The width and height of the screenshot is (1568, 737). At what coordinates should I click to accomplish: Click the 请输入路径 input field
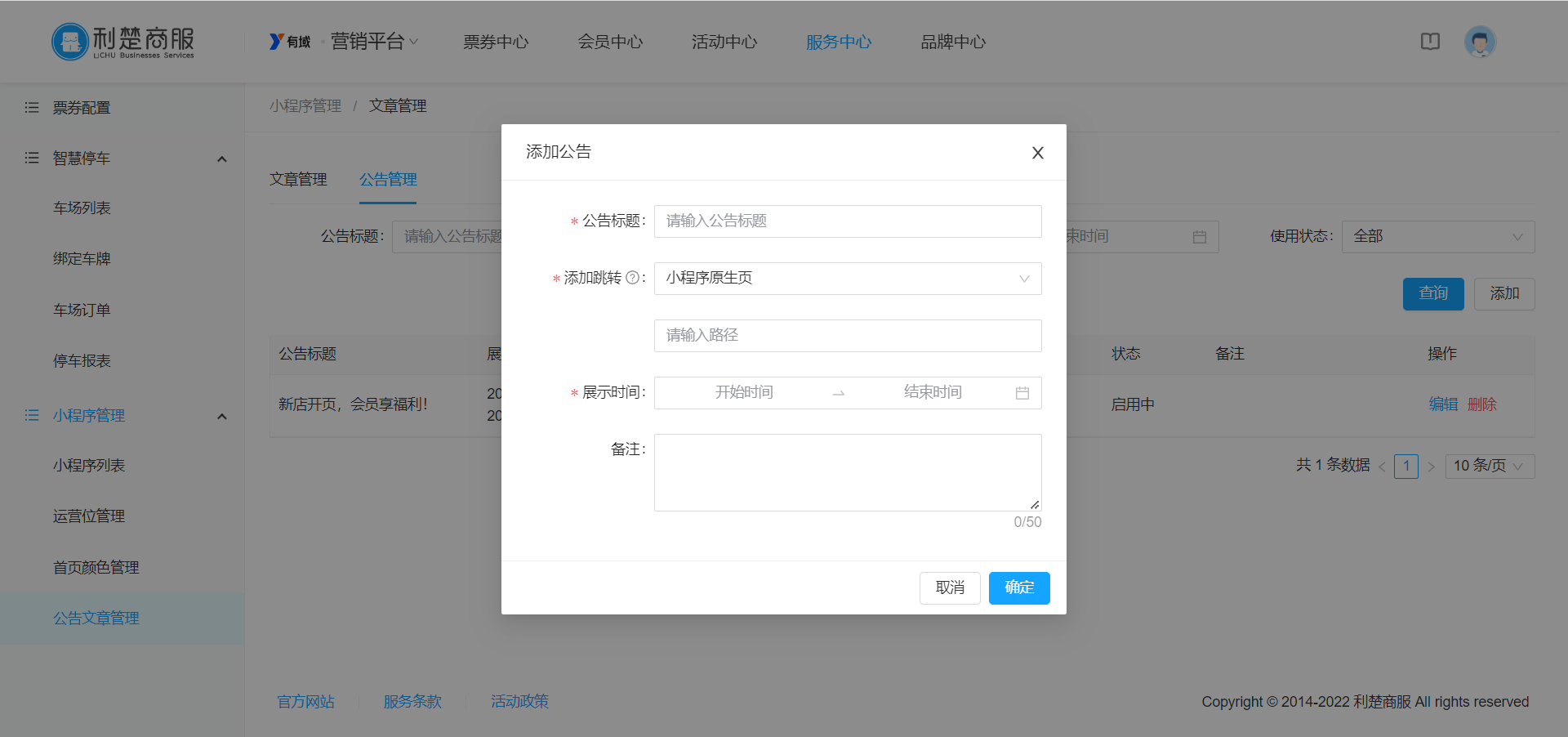(x=848, y=336)
